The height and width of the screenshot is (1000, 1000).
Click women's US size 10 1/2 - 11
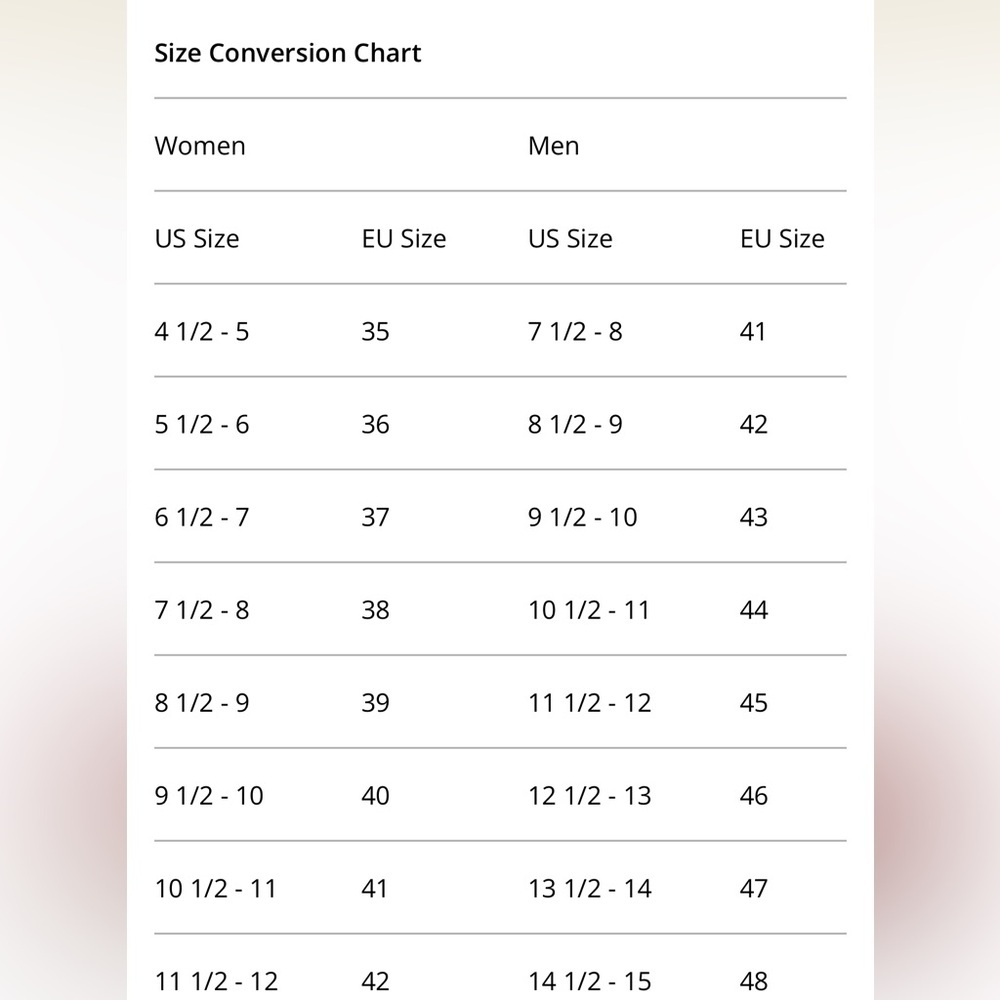point(215,889)
